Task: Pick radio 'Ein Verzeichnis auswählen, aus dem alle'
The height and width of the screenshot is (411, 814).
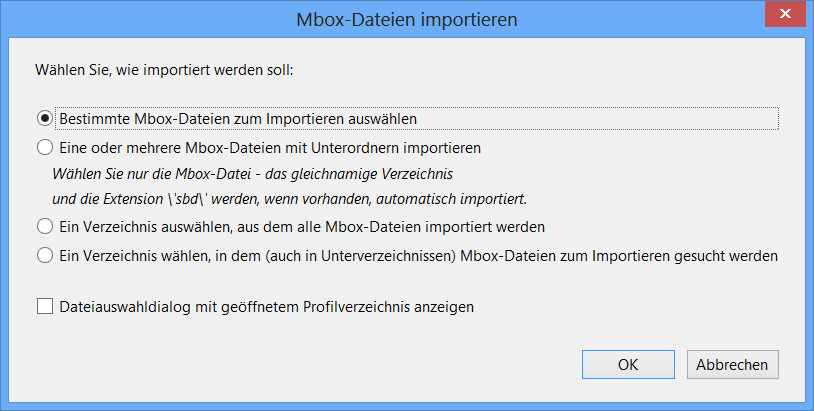Action: (44, 226)
